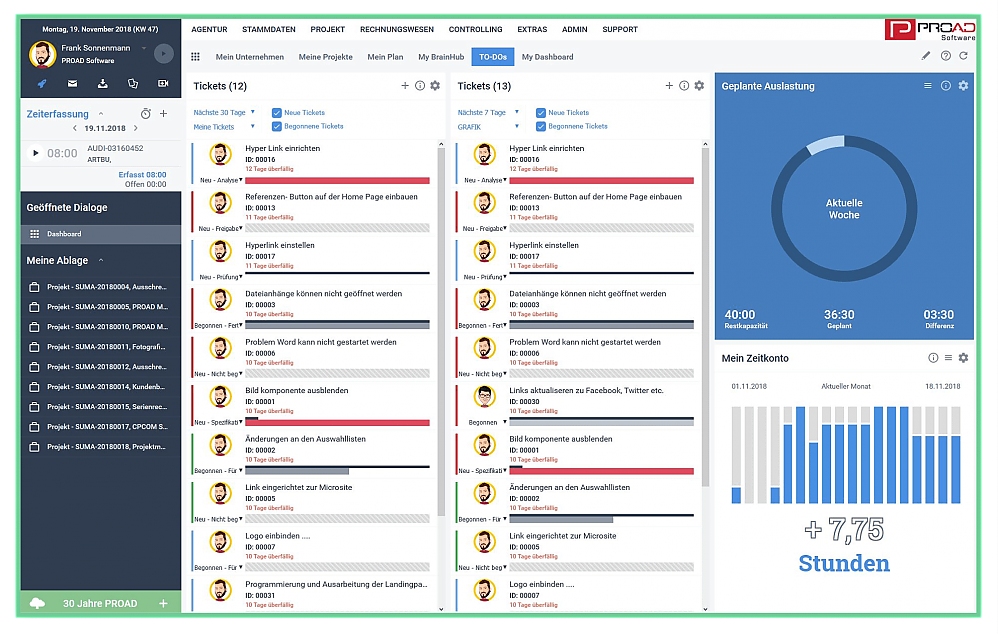This screenshot has width=998, height=634.
Task: Click the pencil edit icon at top right
Action: coord(926,57)
